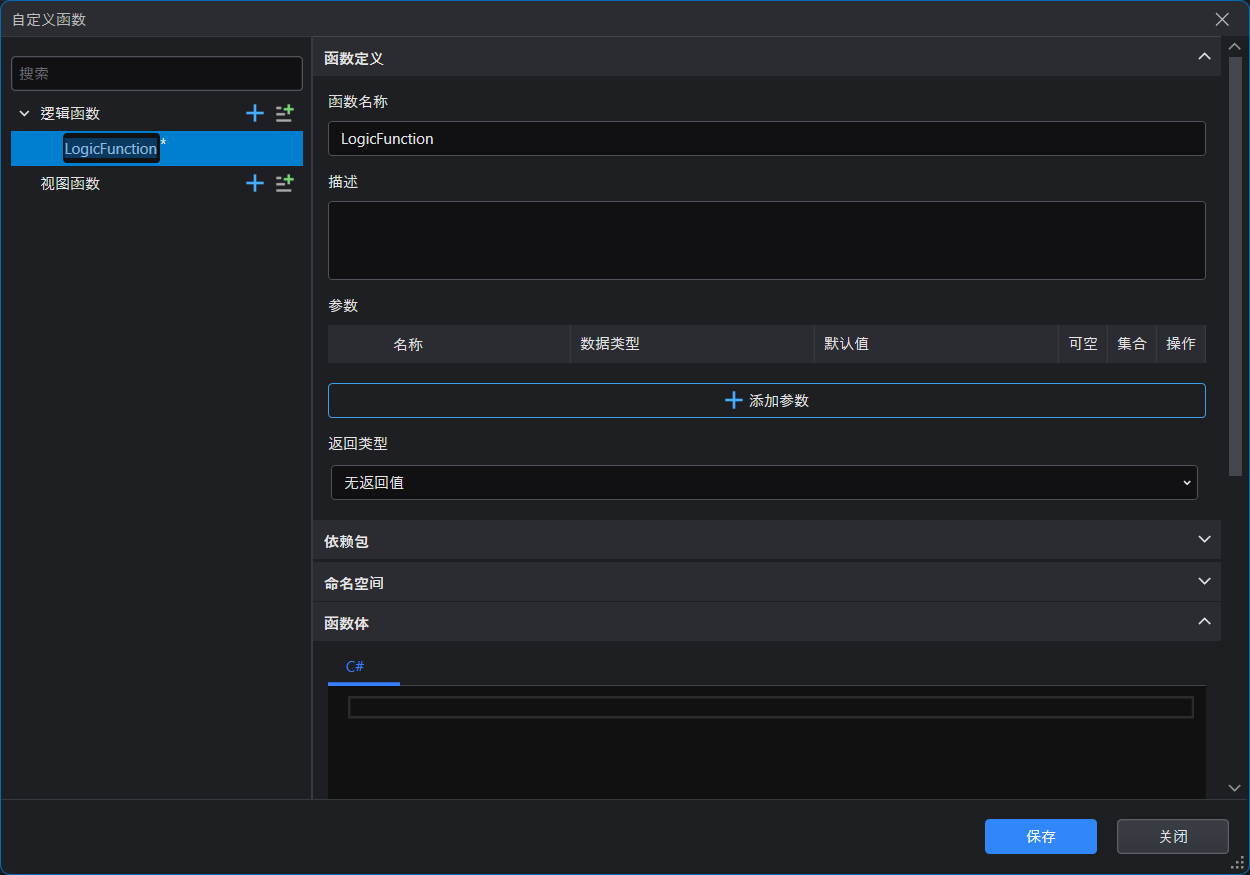Collapse the 函数定义 section
1250x875 pixels.
point(1204,57)
